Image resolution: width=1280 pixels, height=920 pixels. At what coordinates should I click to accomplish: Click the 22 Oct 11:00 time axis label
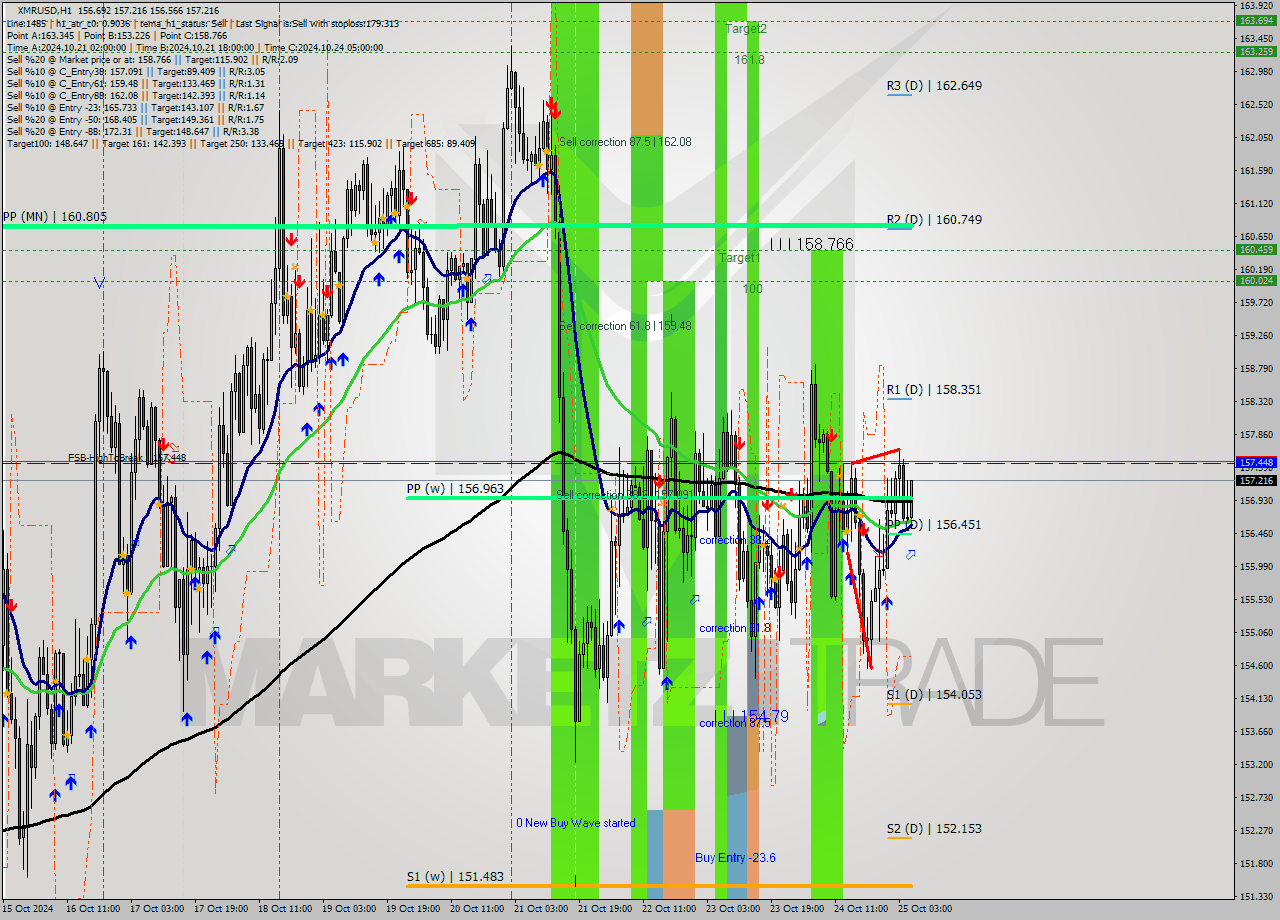coord(668,909)
